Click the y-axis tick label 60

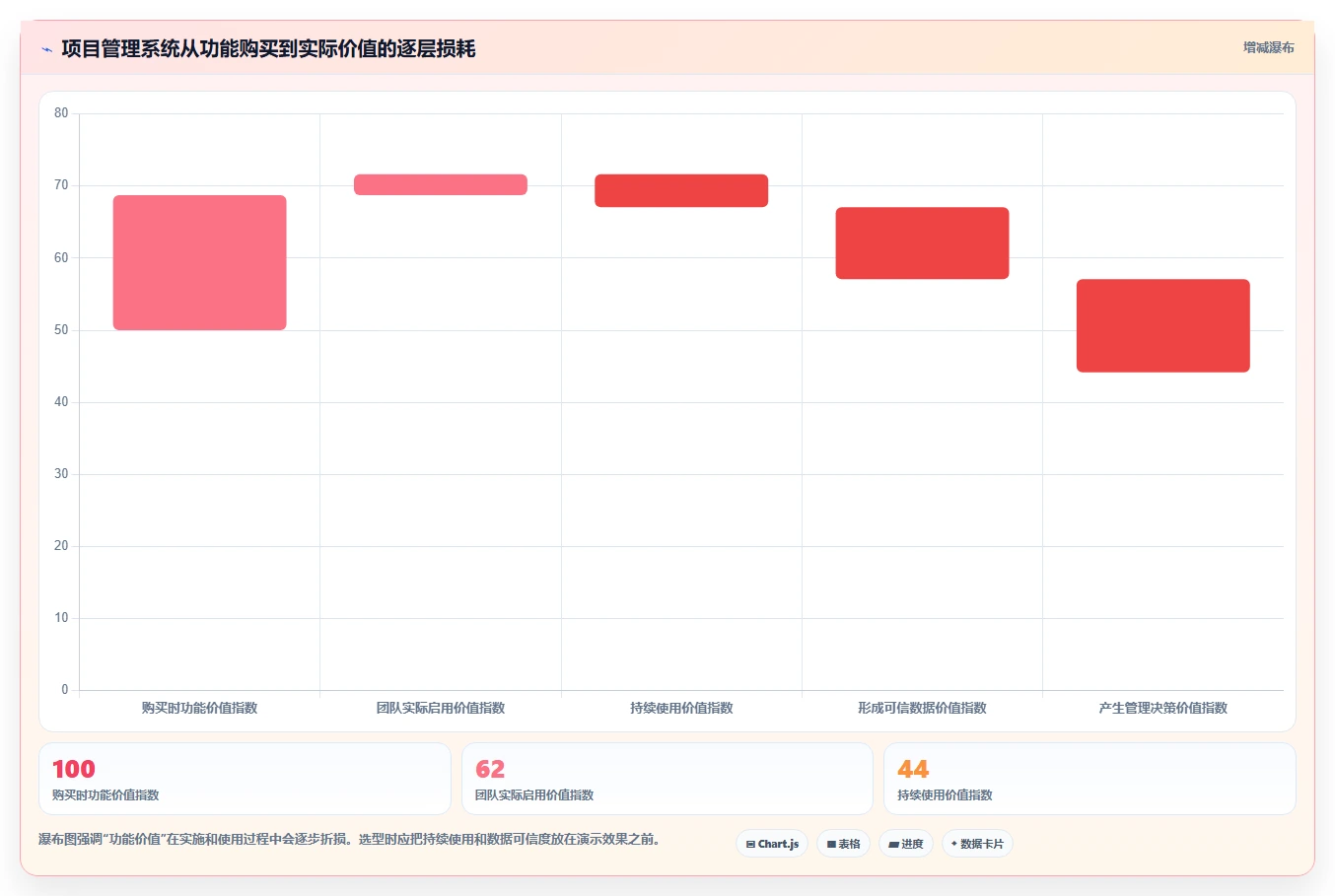click(61, 258)
